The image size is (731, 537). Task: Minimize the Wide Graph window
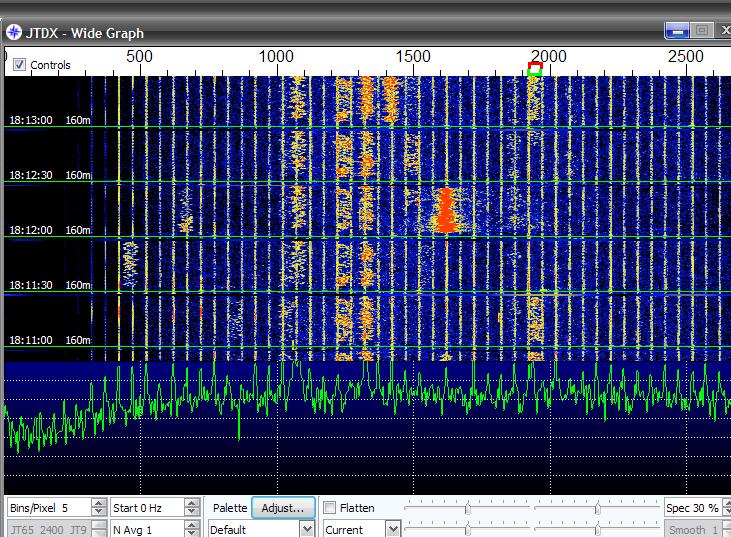pos(677,31)
